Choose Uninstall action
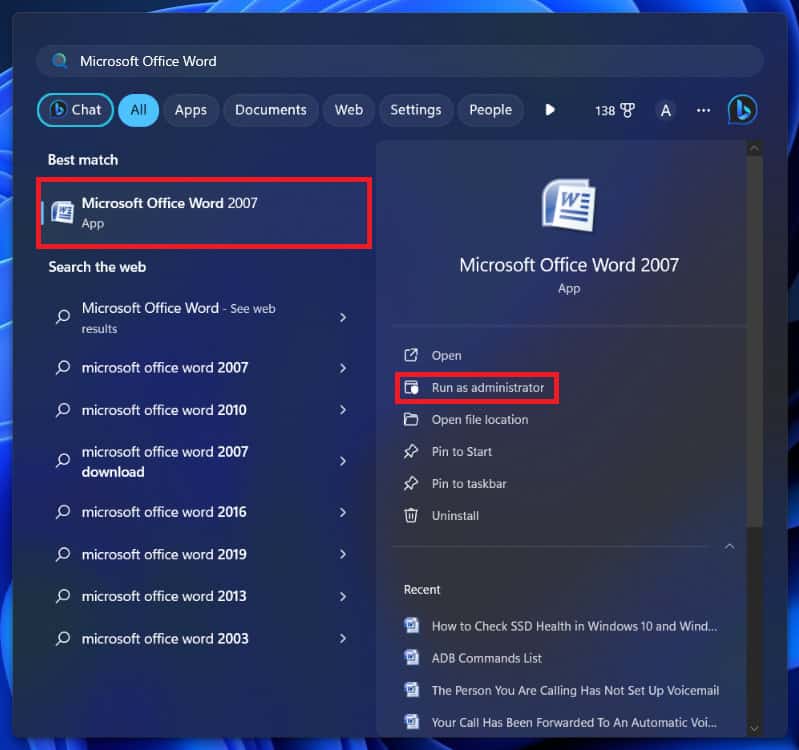The height and width of the screenshot is (750, 799). (455, 516)
